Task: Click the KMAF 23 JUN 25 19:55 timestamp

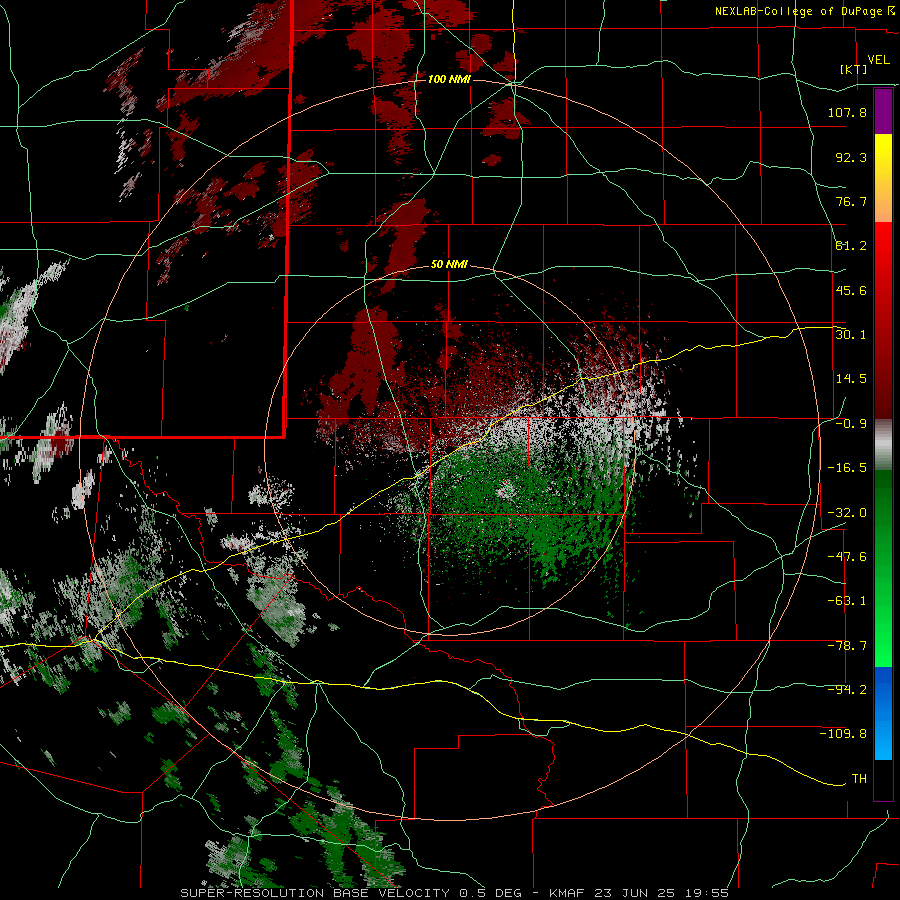Action: [639, 893]
